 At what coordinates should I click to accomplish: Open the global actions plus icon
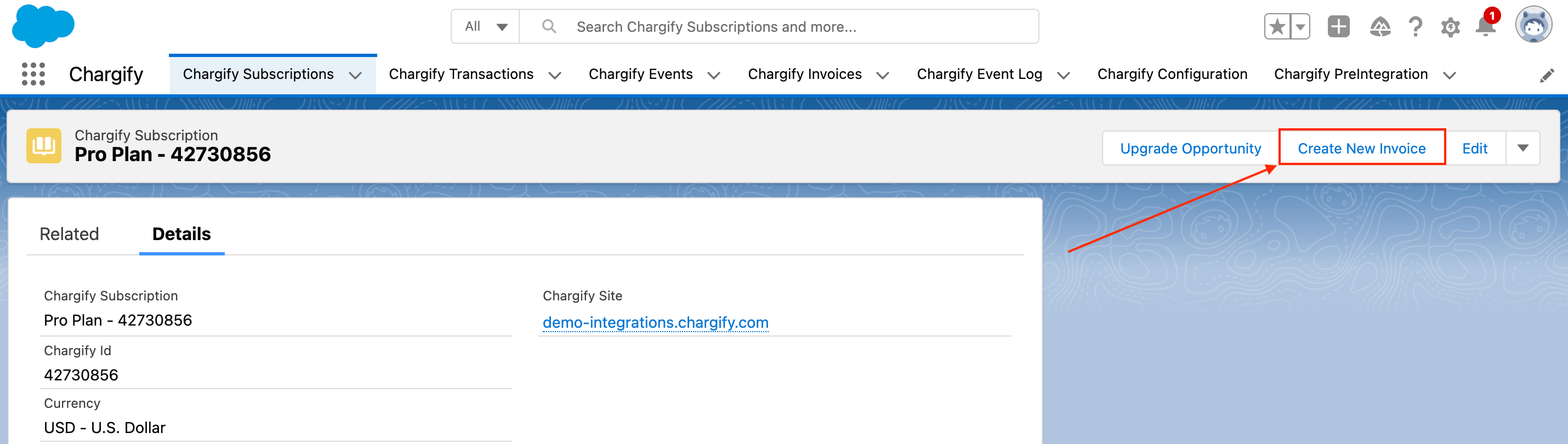point(1338,27)
